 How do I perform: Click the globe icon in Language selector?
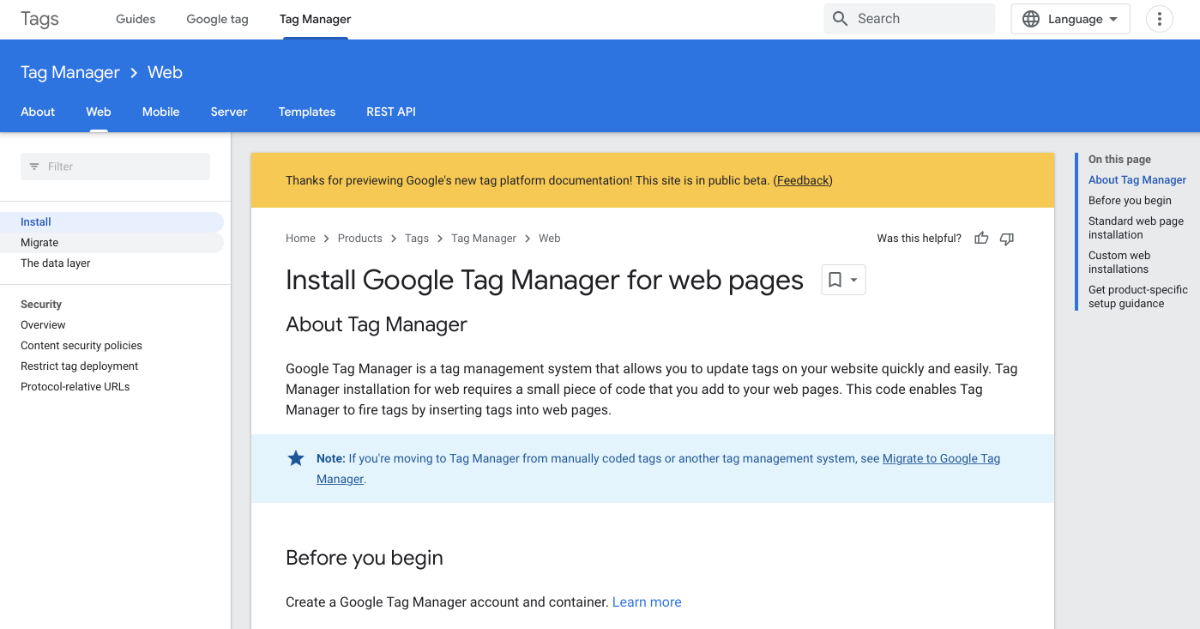pos(1031,19)
